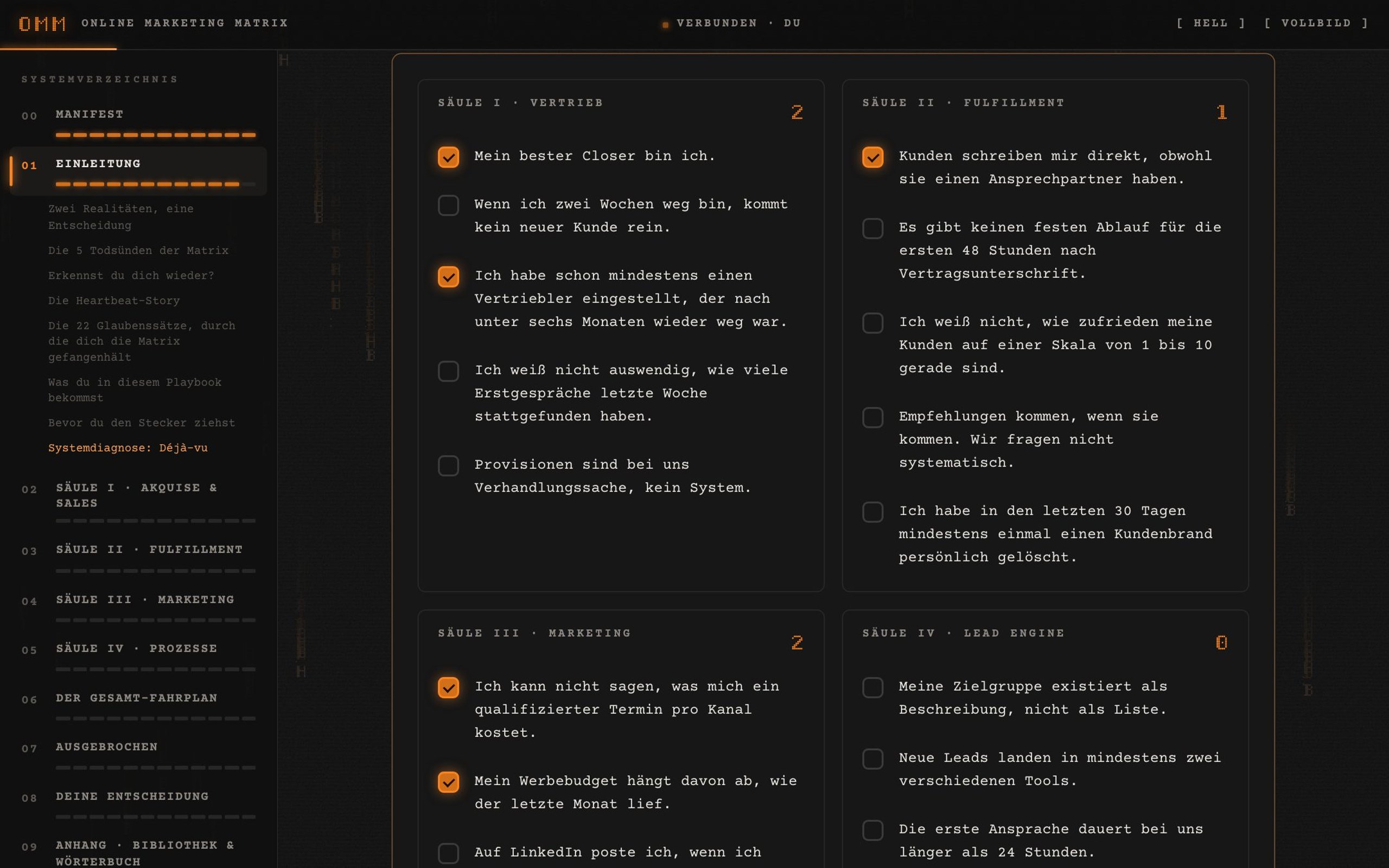Uncheck 'Mein Werbebudget hängt davon ab' box

click(x=448, y=782)
